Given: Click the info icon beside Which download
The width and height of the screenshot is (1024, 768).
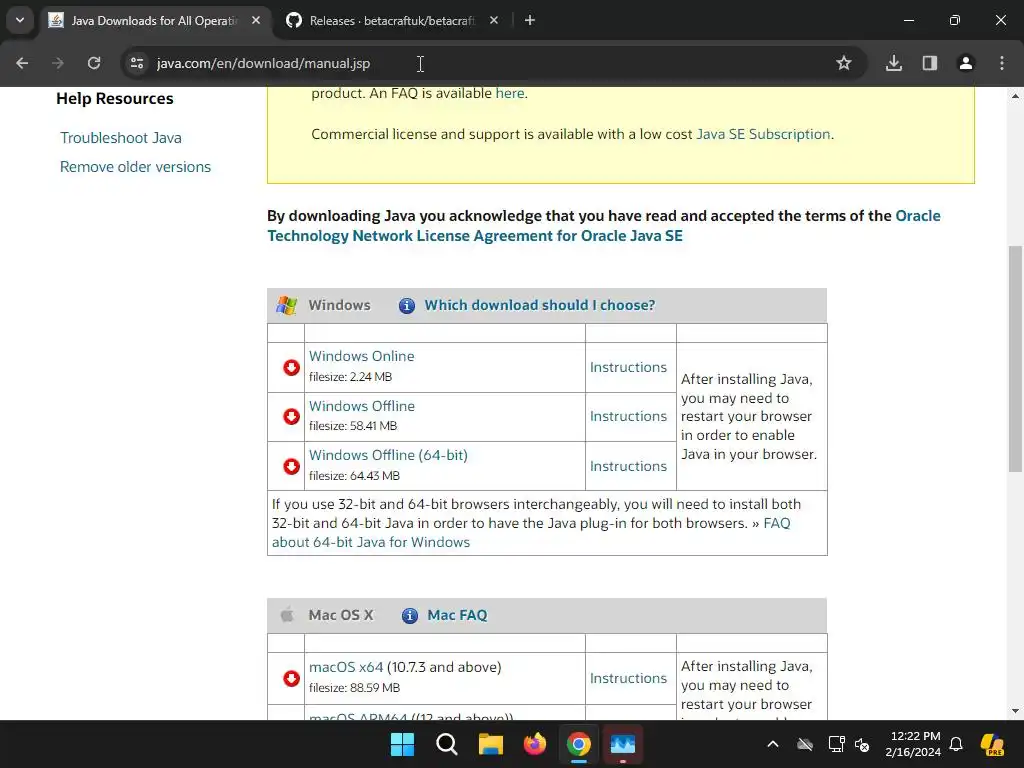Looking at the screenshot, I should point(407,306).
